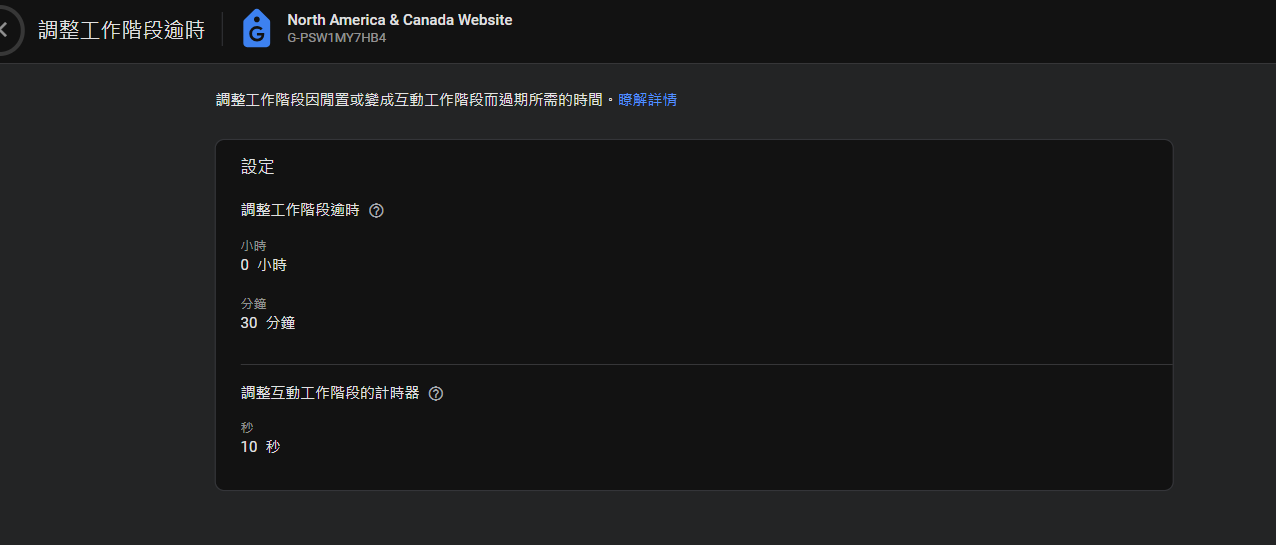Click the tag ID G-PSW1MY7HB4
The height and width of the screenshot is (545, 1276).
[336, 38]
